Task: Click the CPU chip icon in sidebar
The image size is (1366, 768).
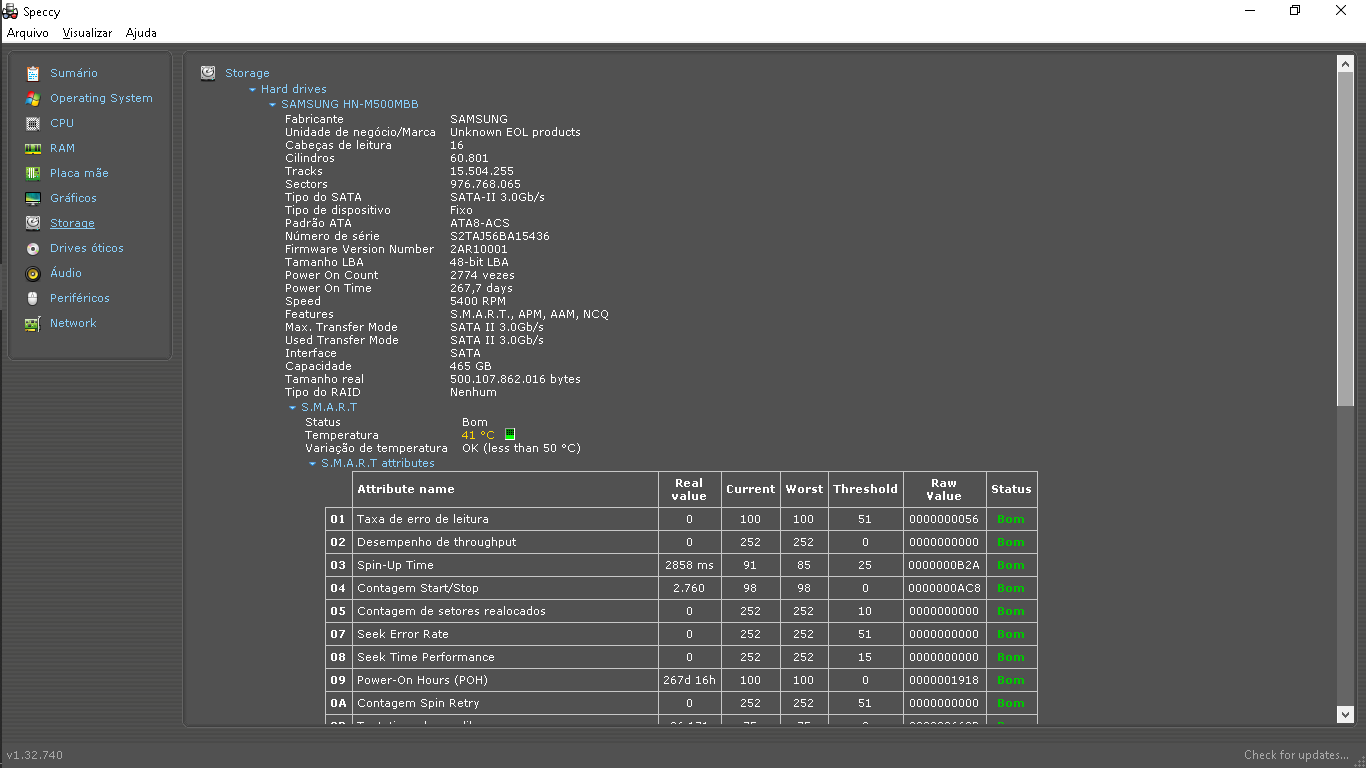Action: point(33,123)
